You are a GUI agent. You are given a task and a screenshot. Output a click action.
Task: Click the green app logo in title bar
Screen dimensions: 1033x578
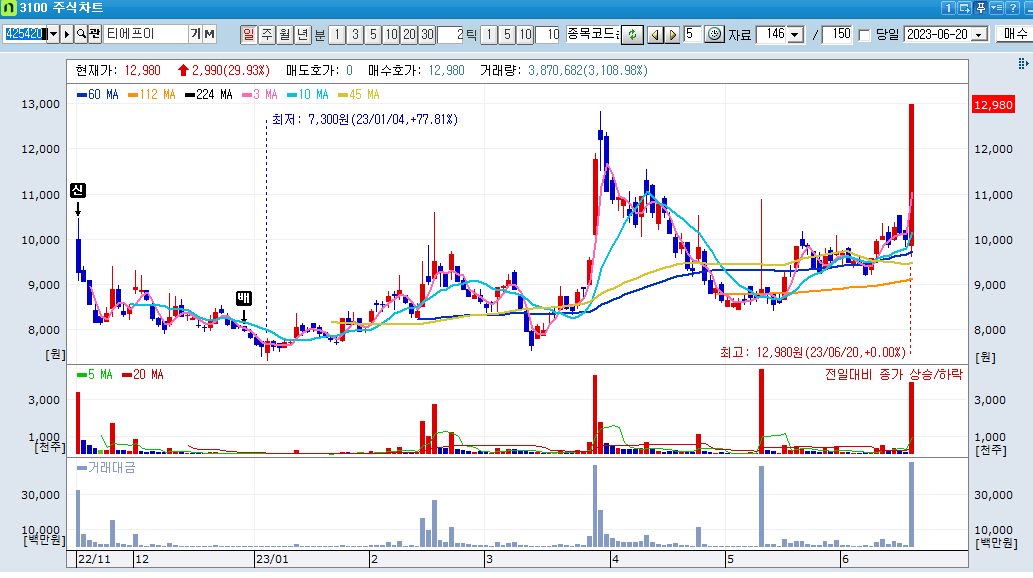click(9, 8)
